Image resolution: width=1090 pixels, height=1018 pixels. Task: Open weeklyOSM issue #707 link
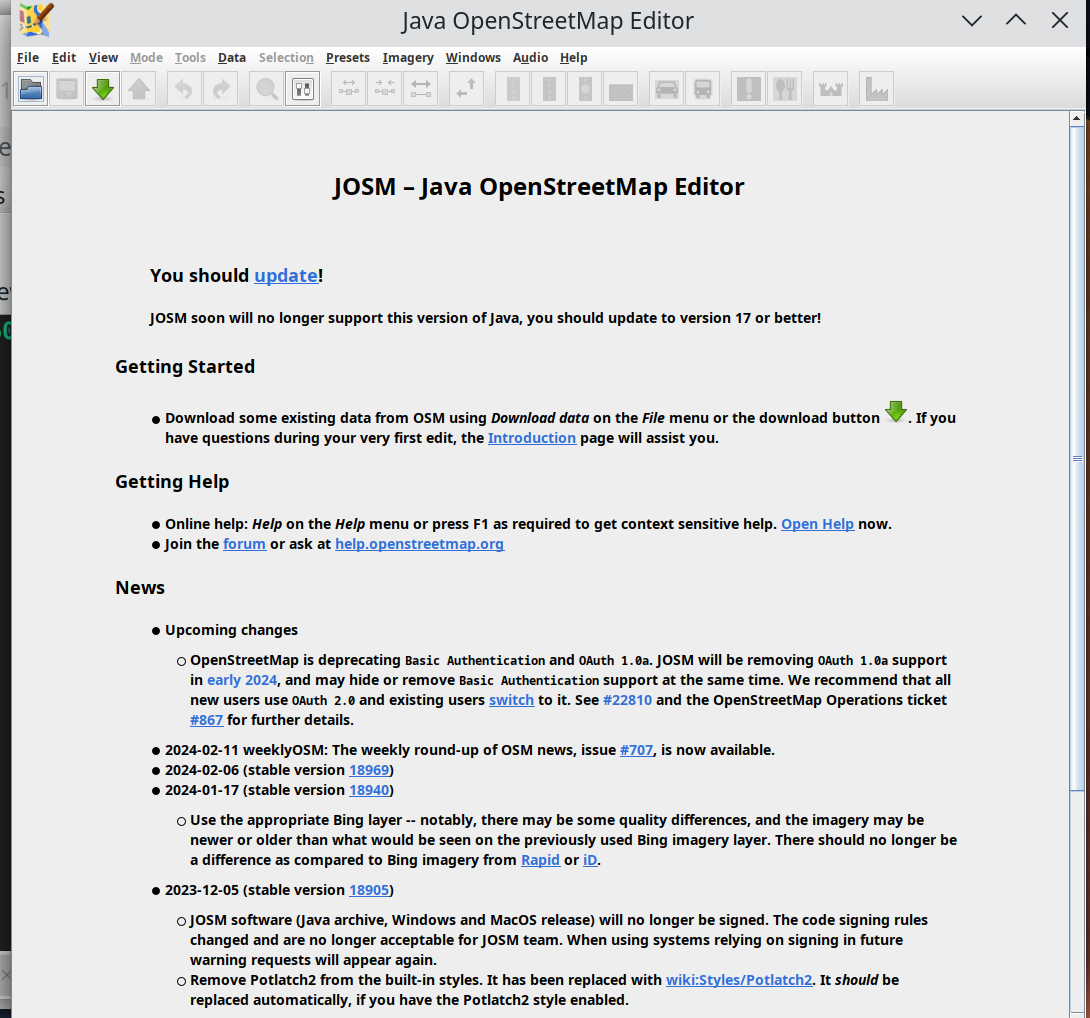click(636, 750)
